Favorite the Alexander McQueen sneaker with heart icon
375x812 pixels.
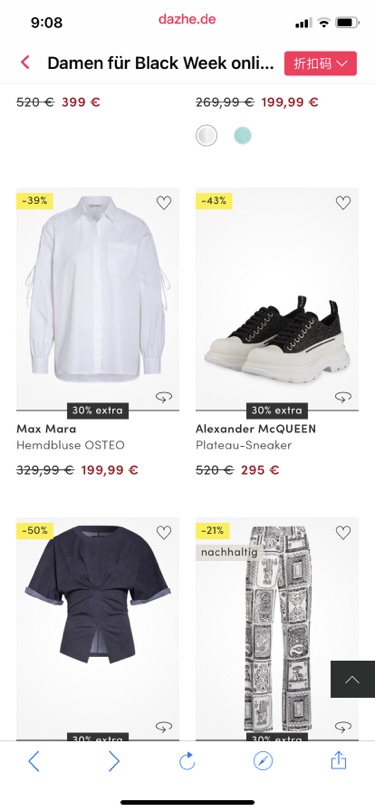point(343,203)
